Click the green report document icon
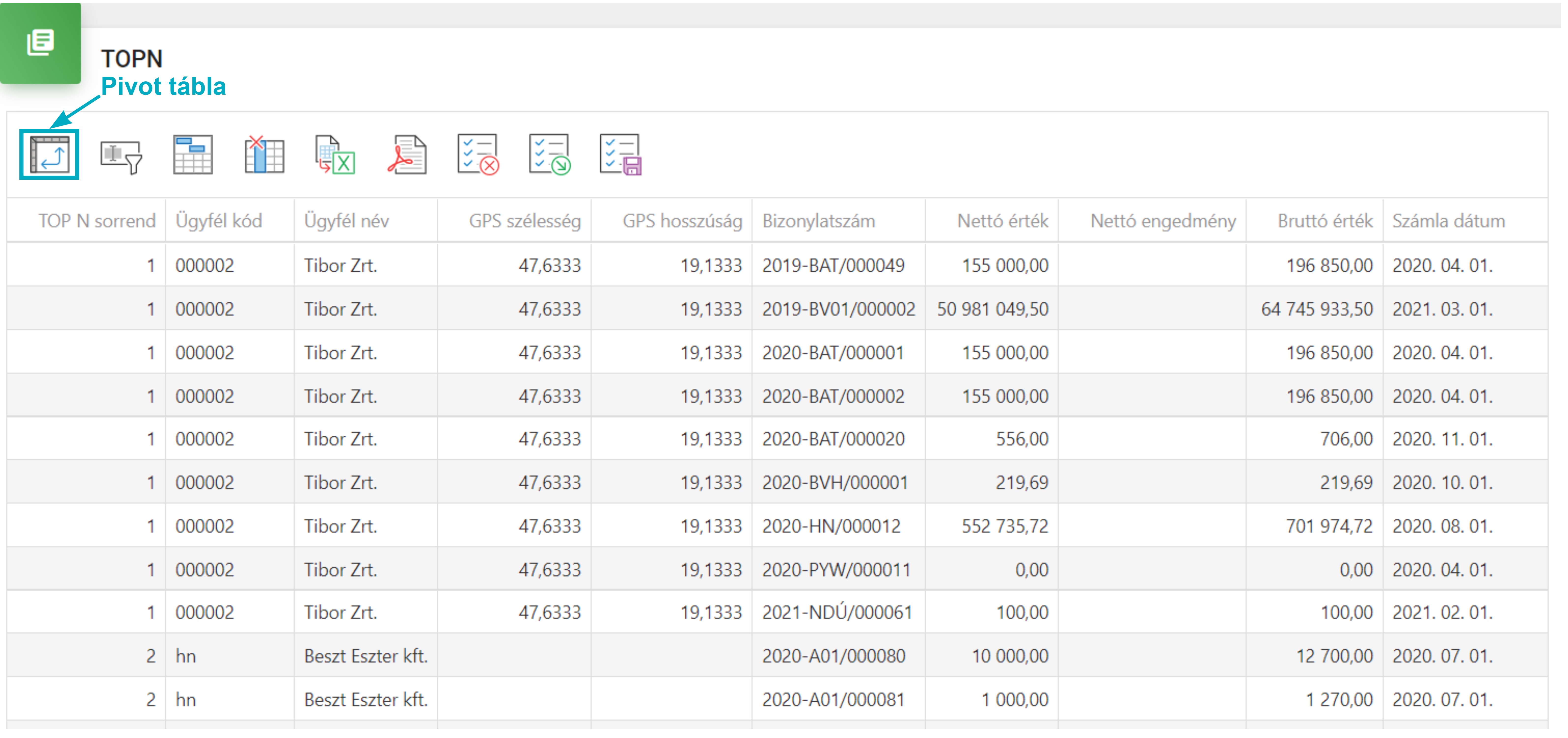Viewport: 1568px width, 738px height. (x=40, y=43)
